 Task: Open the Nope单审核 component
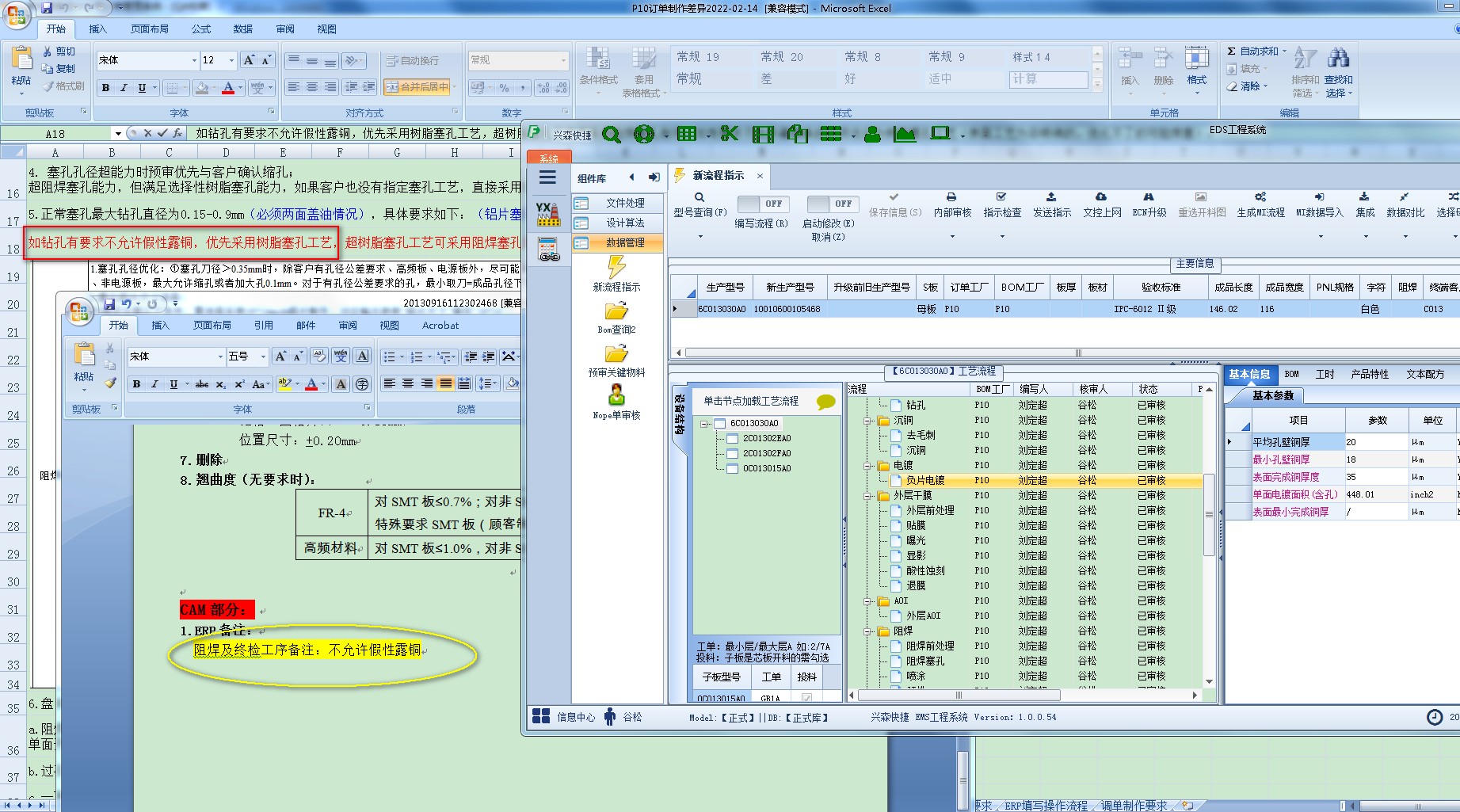[x=616, y=402]
